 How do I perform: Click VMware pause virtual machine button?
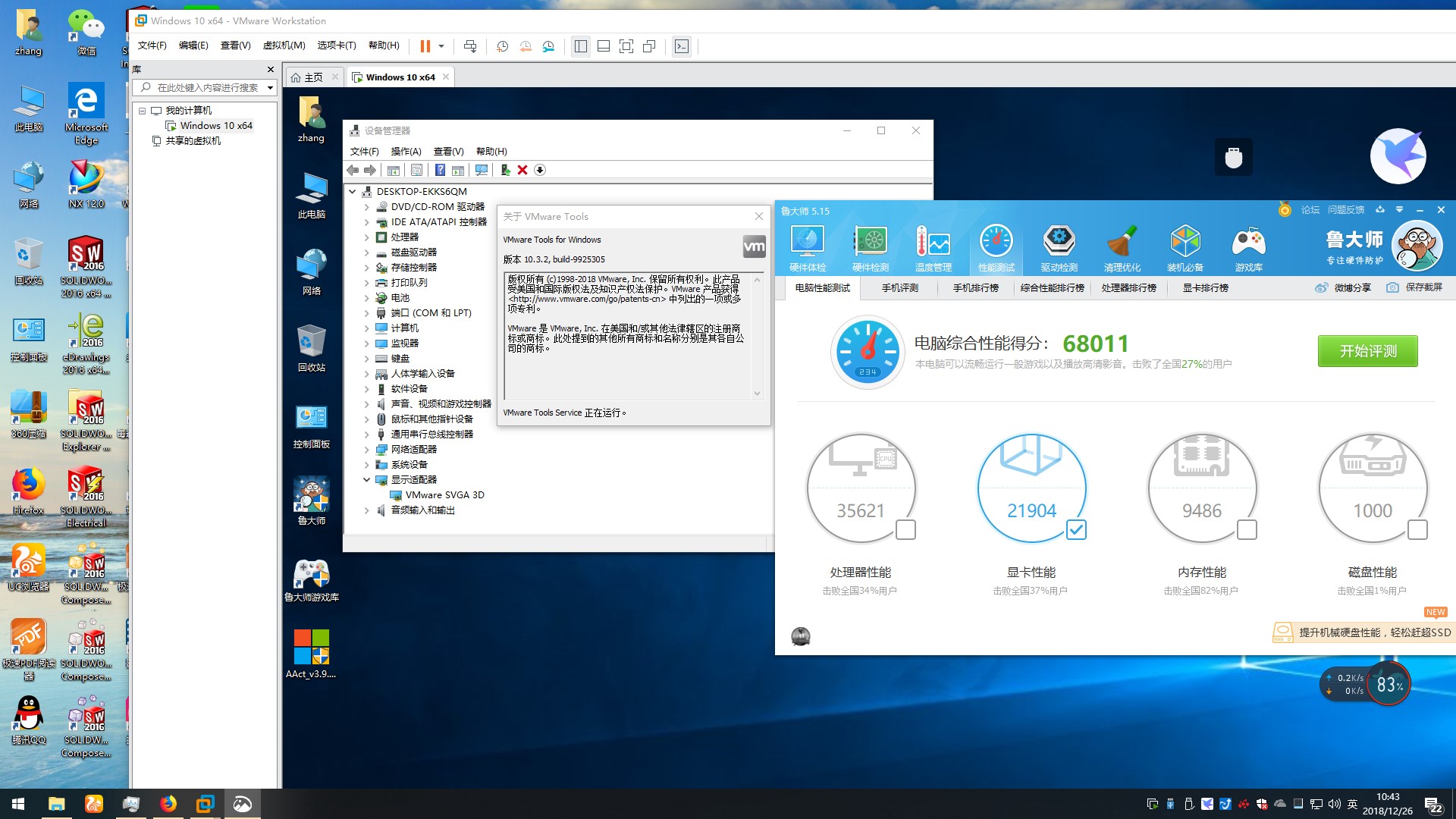[x=425, y=46]
